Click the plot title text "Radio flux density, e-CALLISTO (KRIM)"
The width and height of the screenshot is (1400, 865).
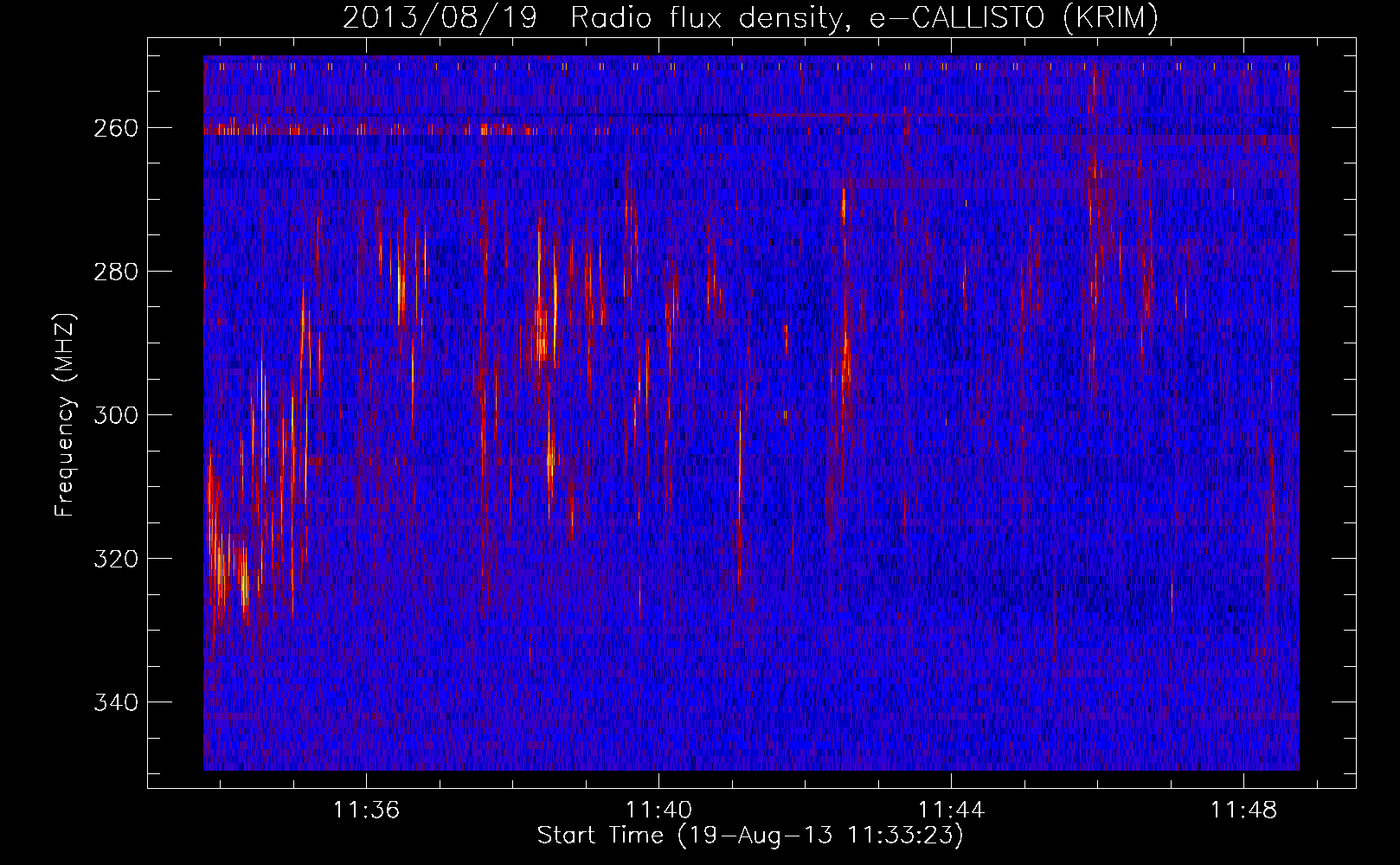(864, 17)
